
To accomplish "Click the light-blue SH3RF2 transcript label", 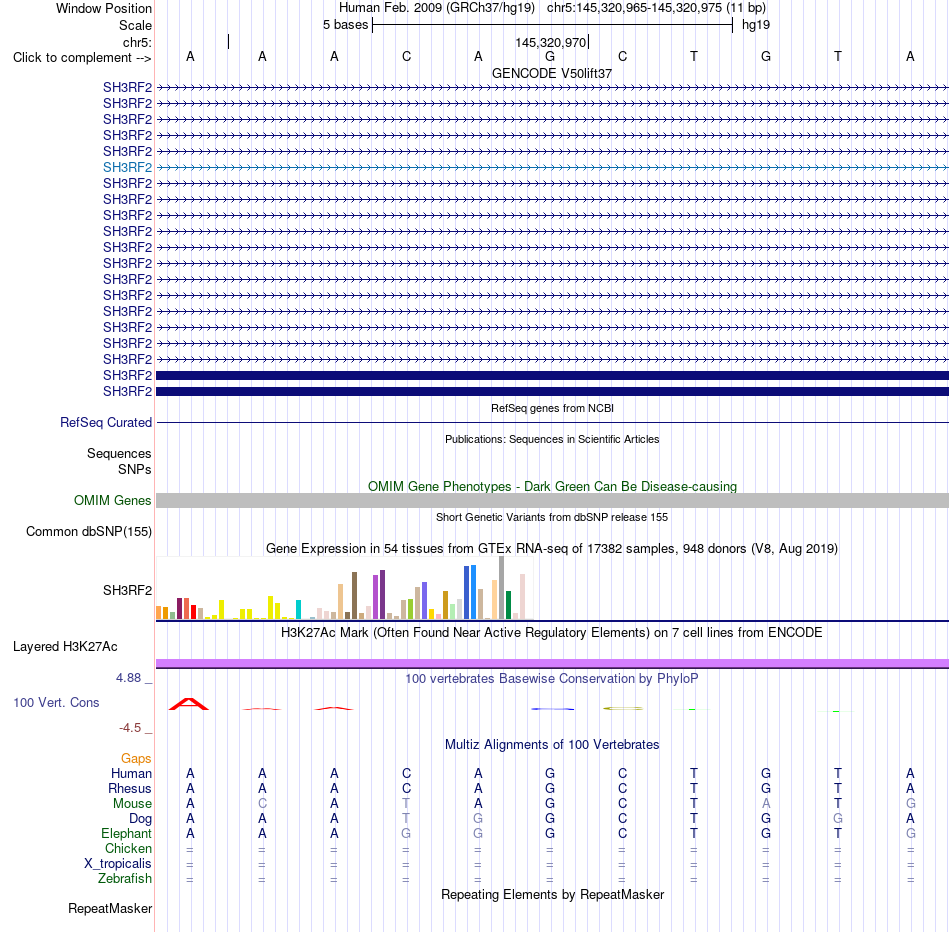I will tap(127, 167).
